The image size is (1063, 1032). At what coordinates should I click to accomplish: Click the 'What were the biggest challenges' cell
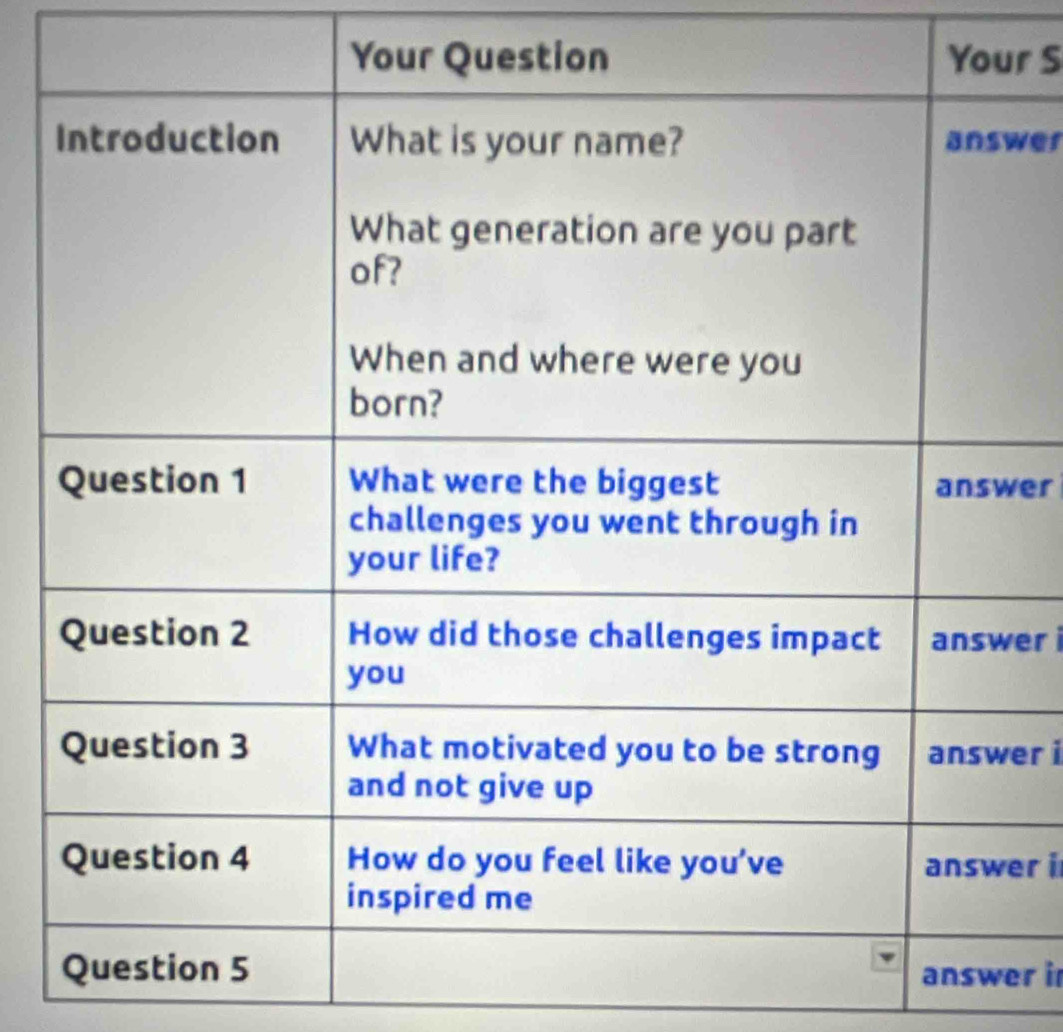point(600,521)
